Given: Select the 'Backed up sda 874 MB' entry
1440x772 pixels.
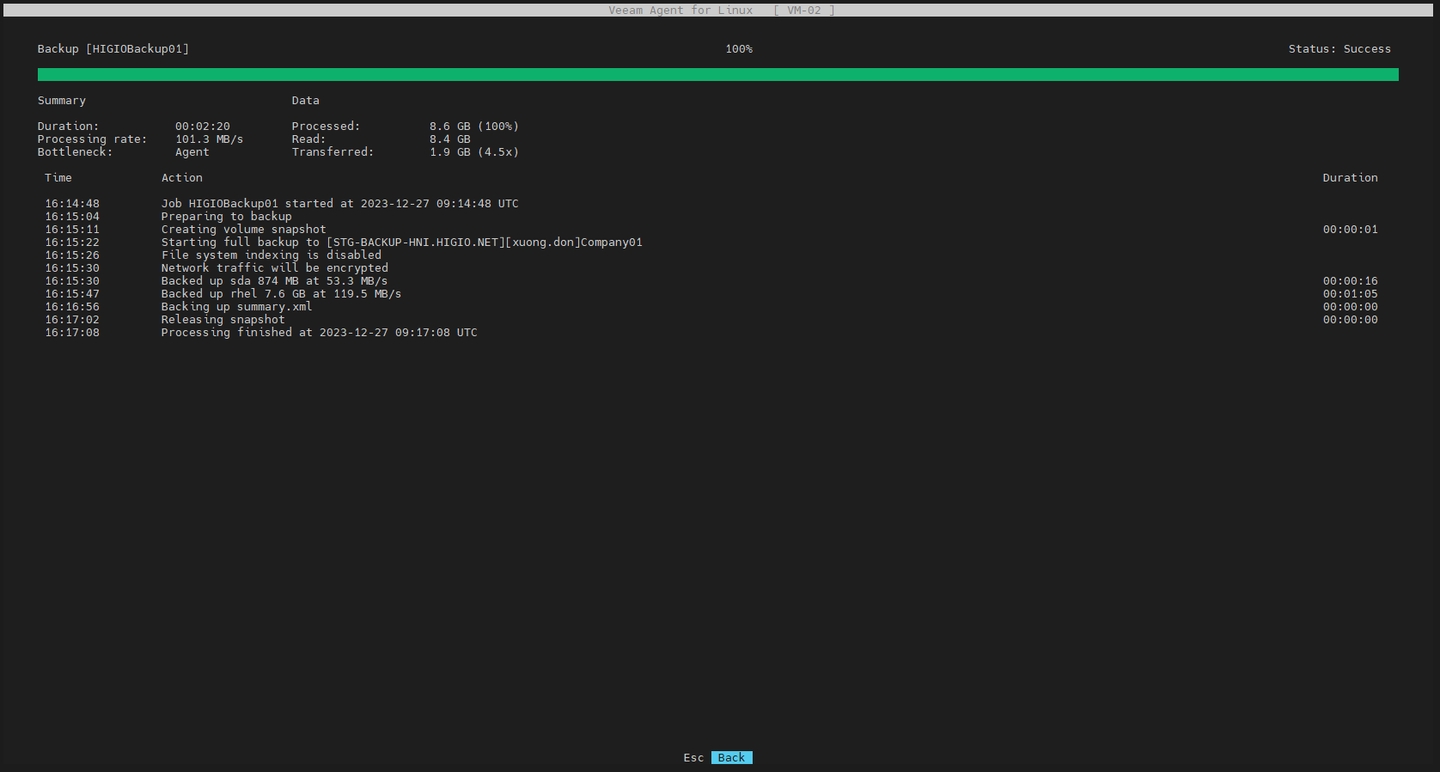Looking at the screenshot, I should [274, 282].
